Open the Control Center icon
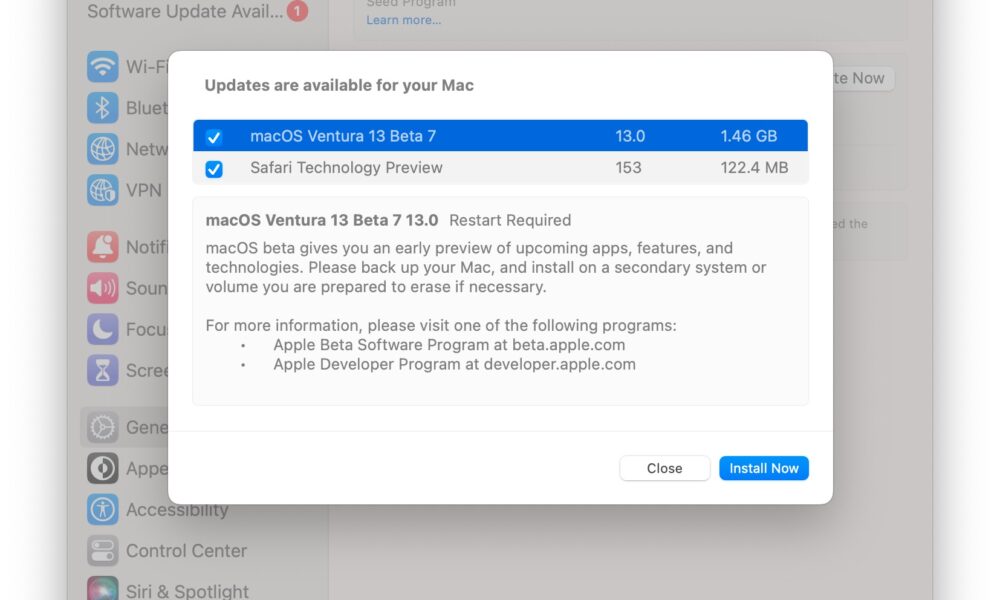 coord(103,551)
